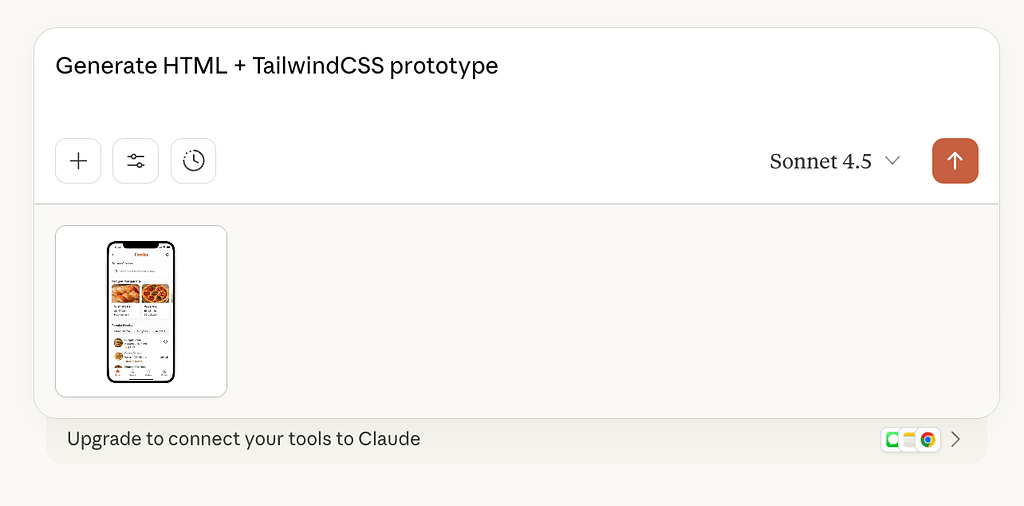The width and height of the screenshot is (1024, 506).
Task: Send the prompt with the orange arrow
Action: pos(955,161)
